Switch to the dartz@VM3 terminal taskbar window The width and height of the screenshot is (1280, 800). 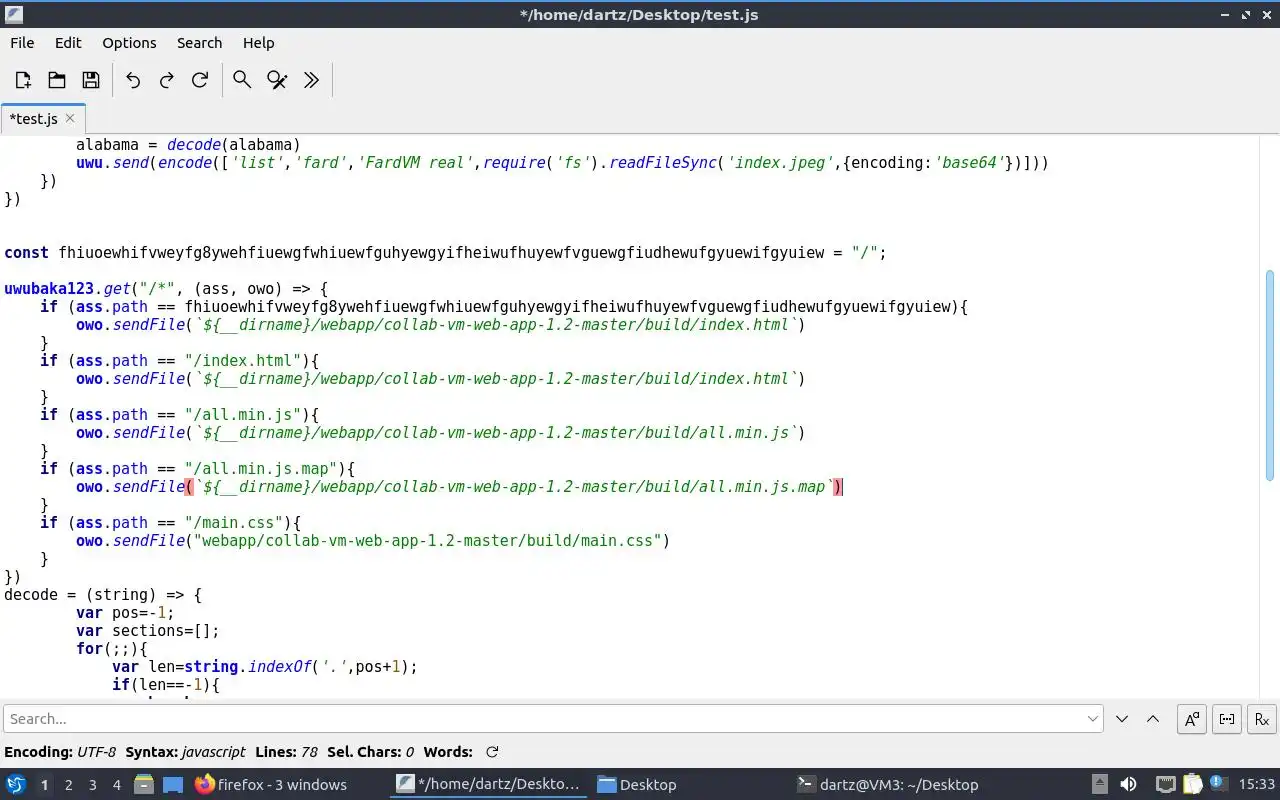point(888,785)
